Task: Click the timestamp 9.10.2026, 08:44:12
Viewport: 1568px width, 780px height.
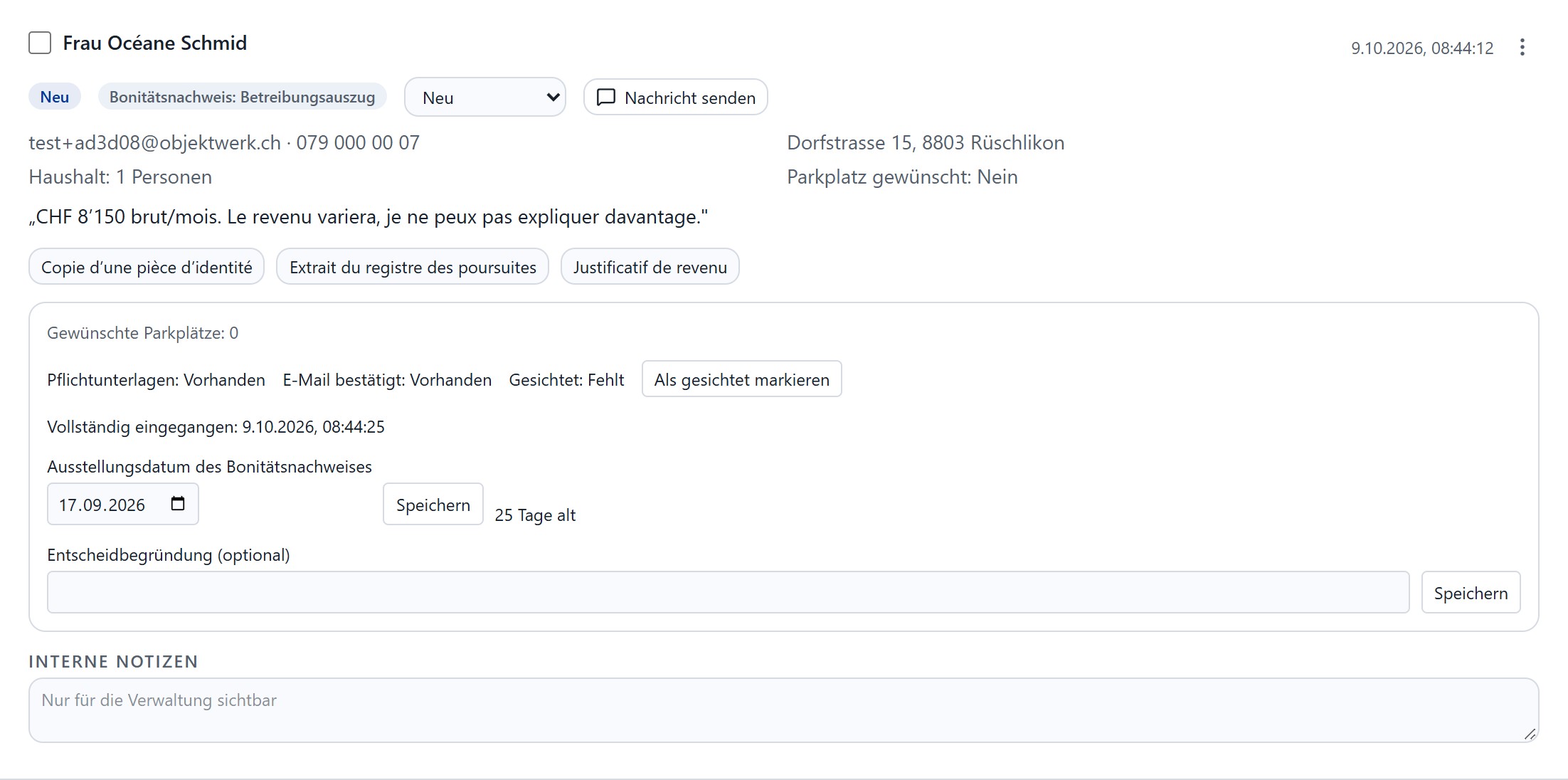Action: click(x=1422, y=48)
